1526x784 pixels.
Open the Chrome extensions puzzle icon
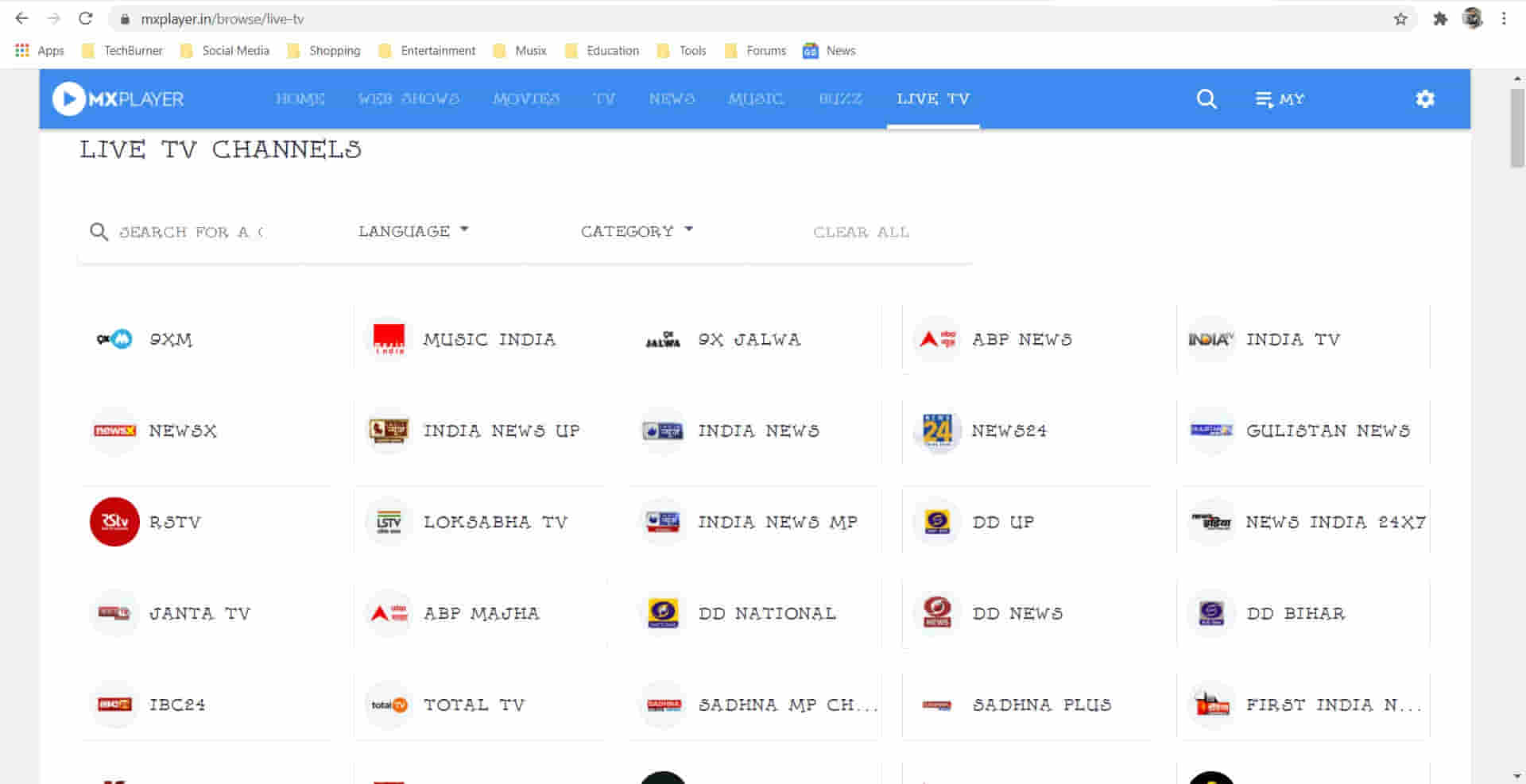[x=1439, y=19]
